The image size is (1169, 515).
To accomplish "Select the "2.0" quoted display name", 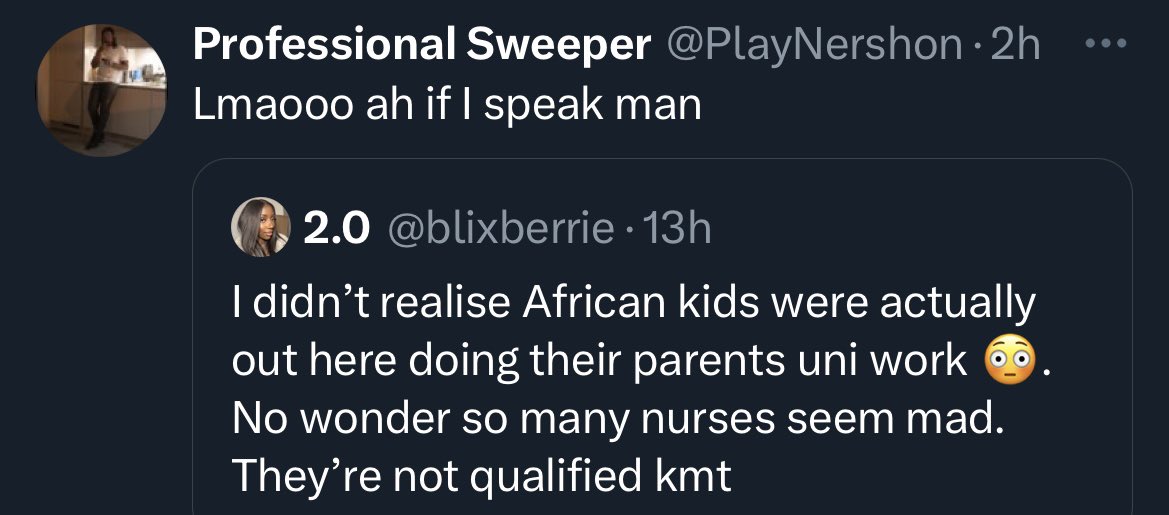I will click(336, 230).
